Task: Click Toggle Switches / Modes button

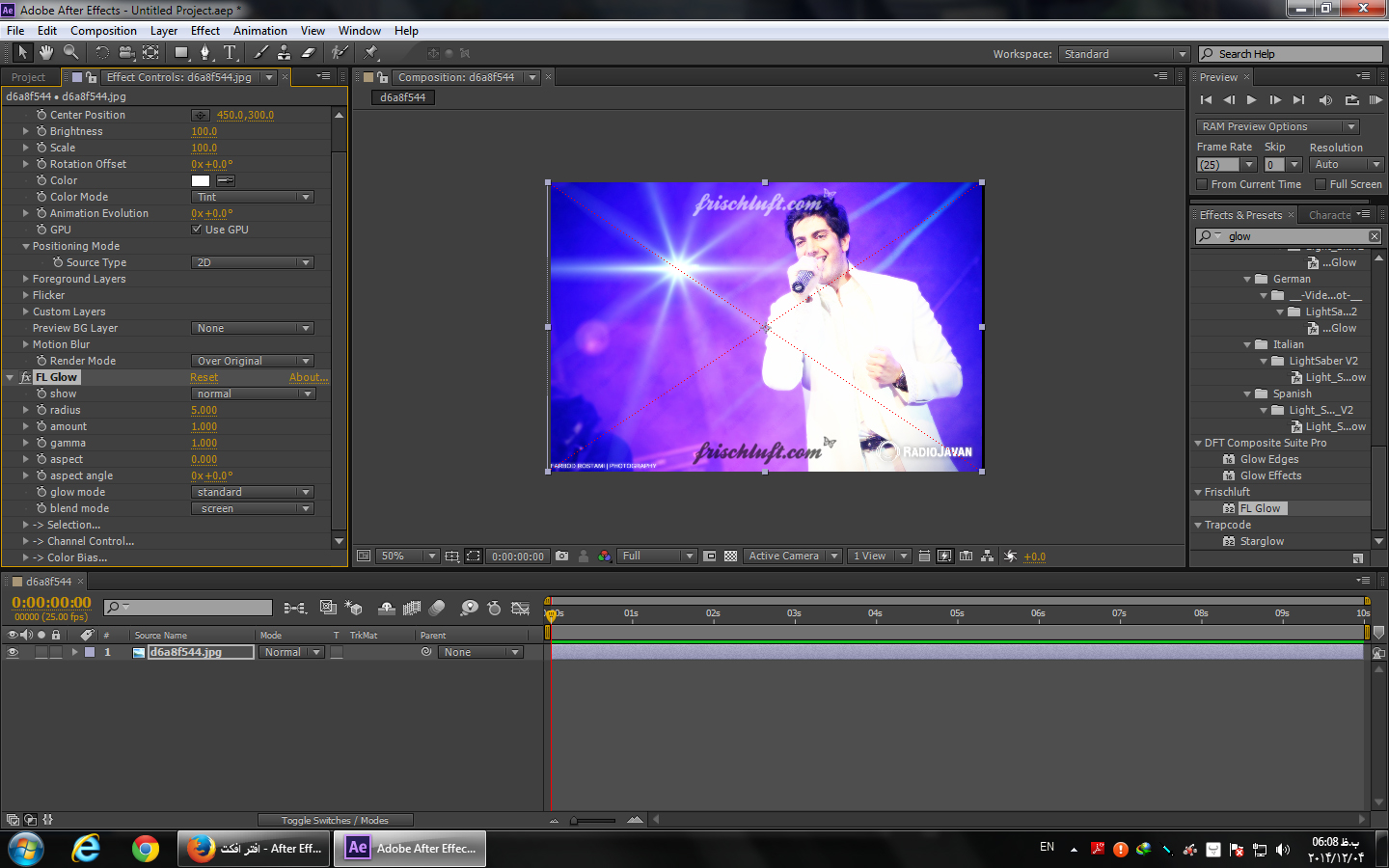Action: pyautogui.click(x=335, y=821)
